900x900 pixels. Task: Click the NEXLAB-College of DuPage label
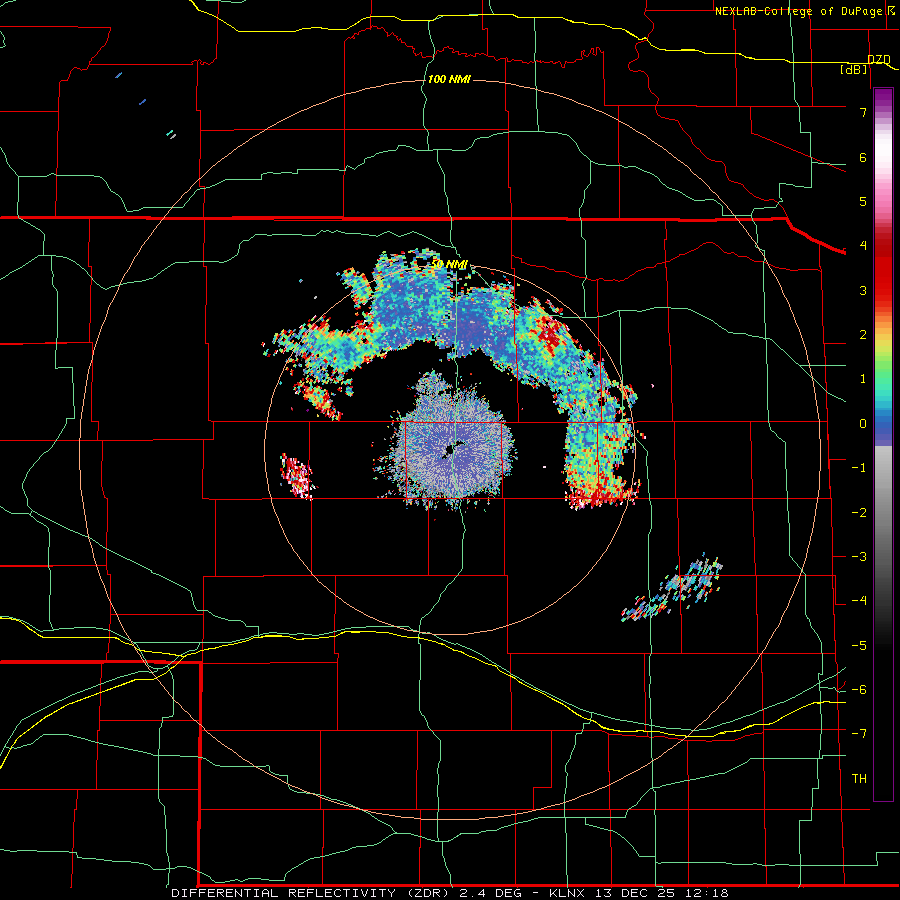click(x=798, y=11)
